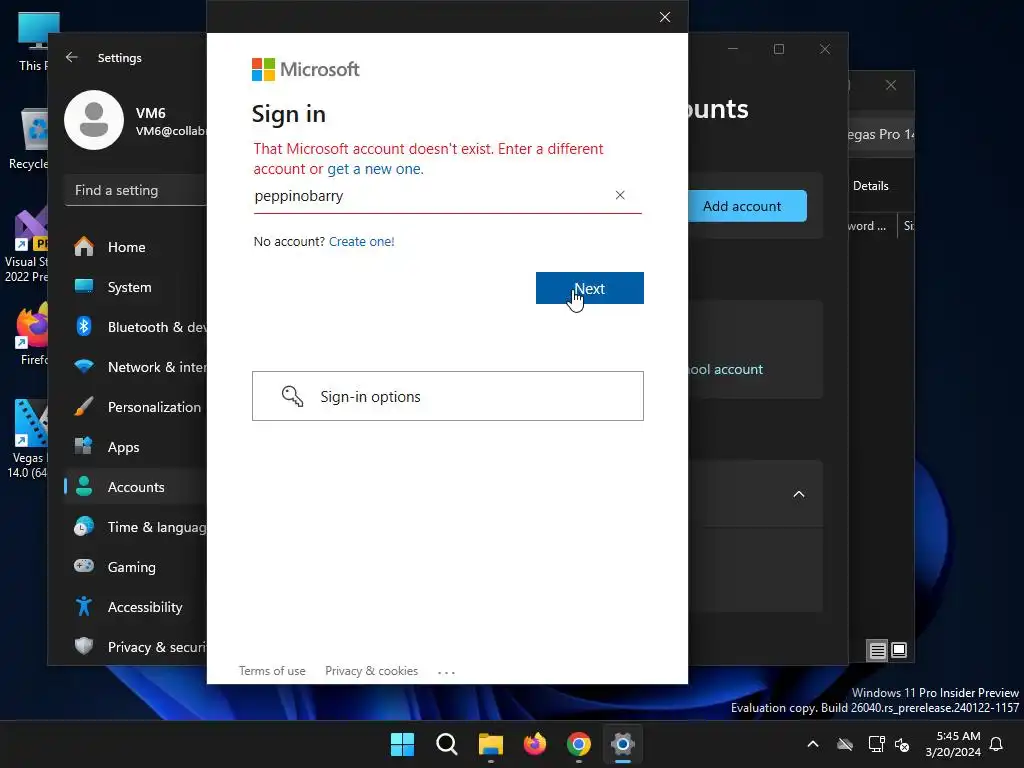Viewport: 1024px width, 768px height.
Task: Open Apps settings
Action: (135, 447)
